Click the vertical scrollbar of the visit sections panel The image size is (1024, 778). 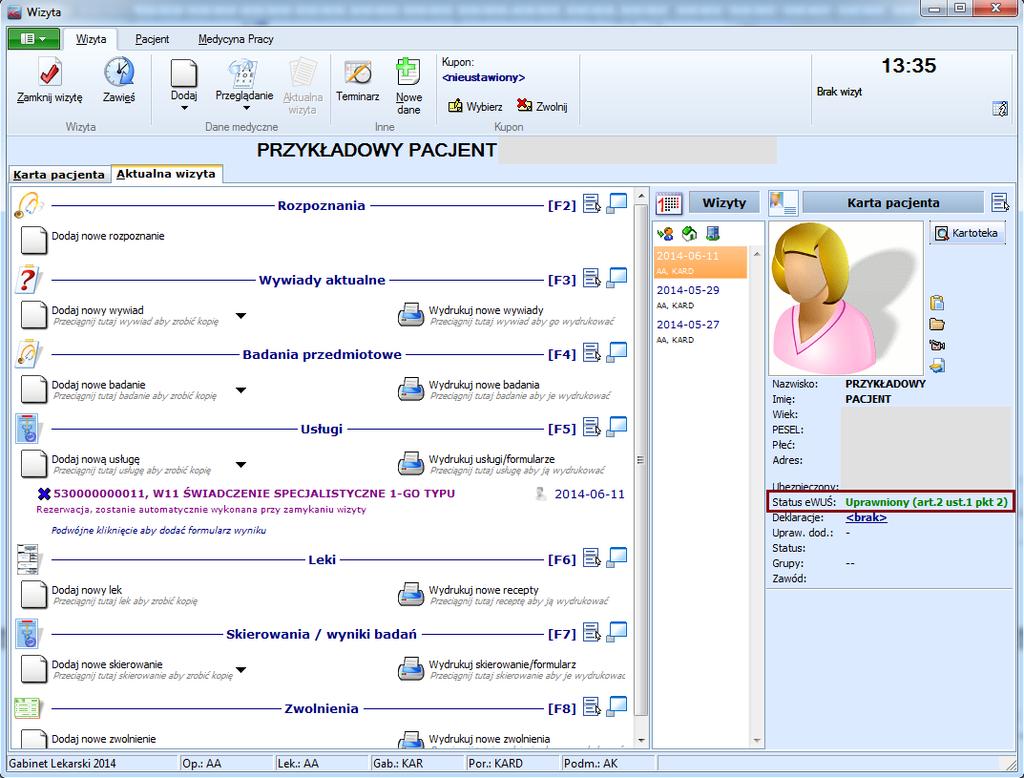pos(641,459)
